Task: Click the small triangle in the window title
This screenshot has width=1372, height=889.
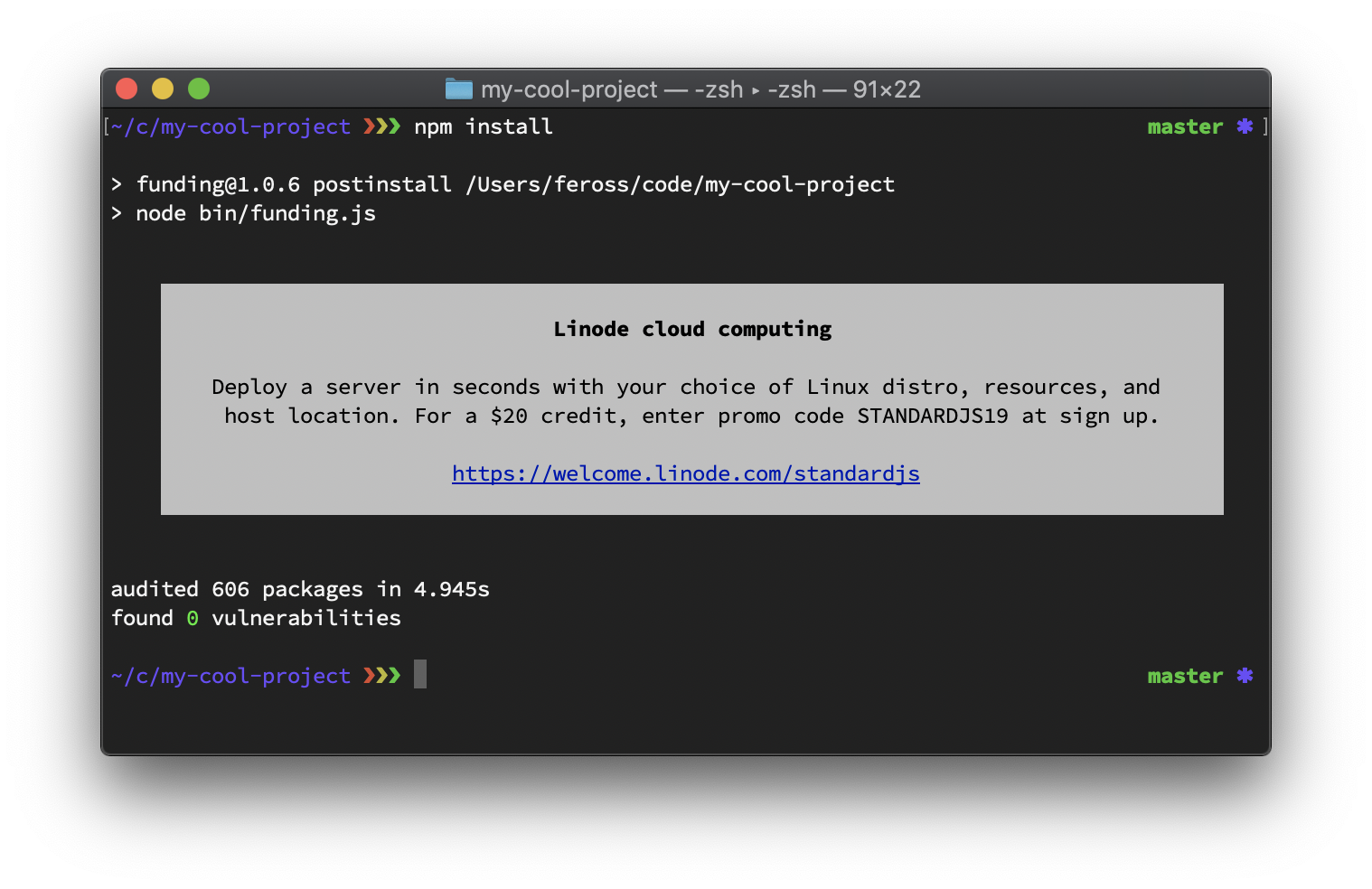Action: point(756,90)
